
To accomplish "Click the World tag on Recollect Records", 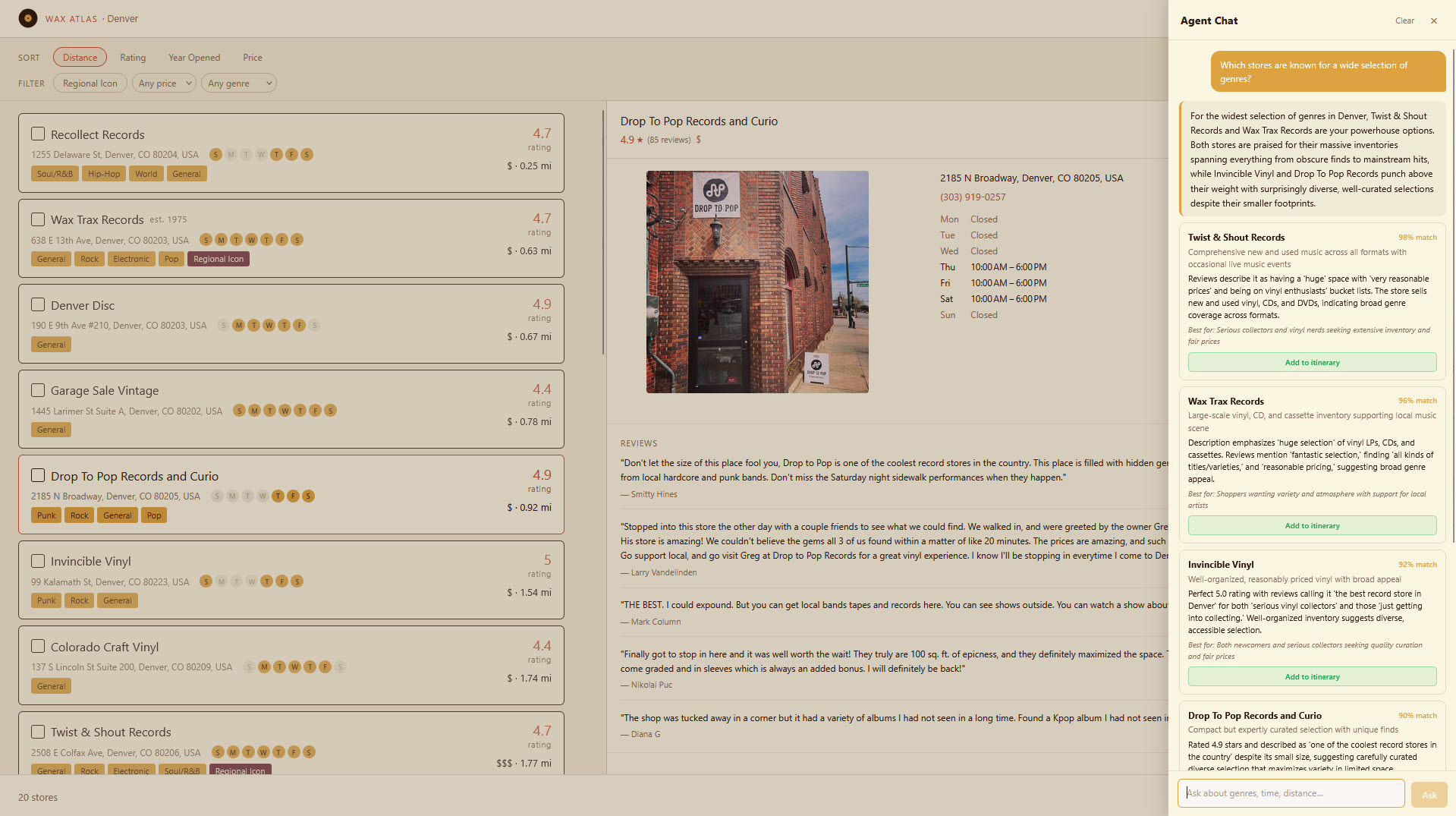I will point(146,174).
